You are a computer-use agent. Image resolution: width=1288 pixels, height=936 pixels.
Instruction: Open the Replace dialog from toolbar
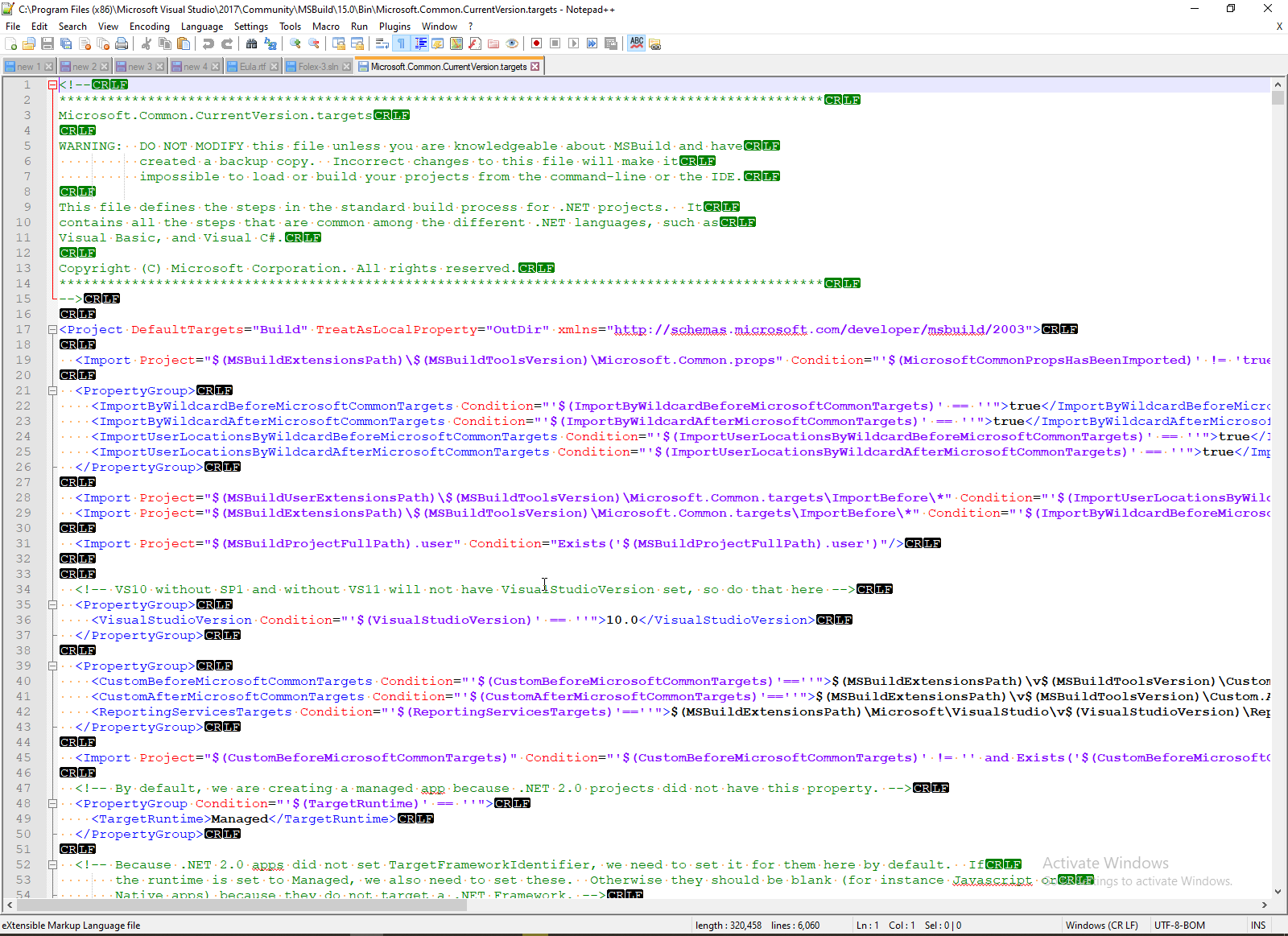[x=270, y=43]
